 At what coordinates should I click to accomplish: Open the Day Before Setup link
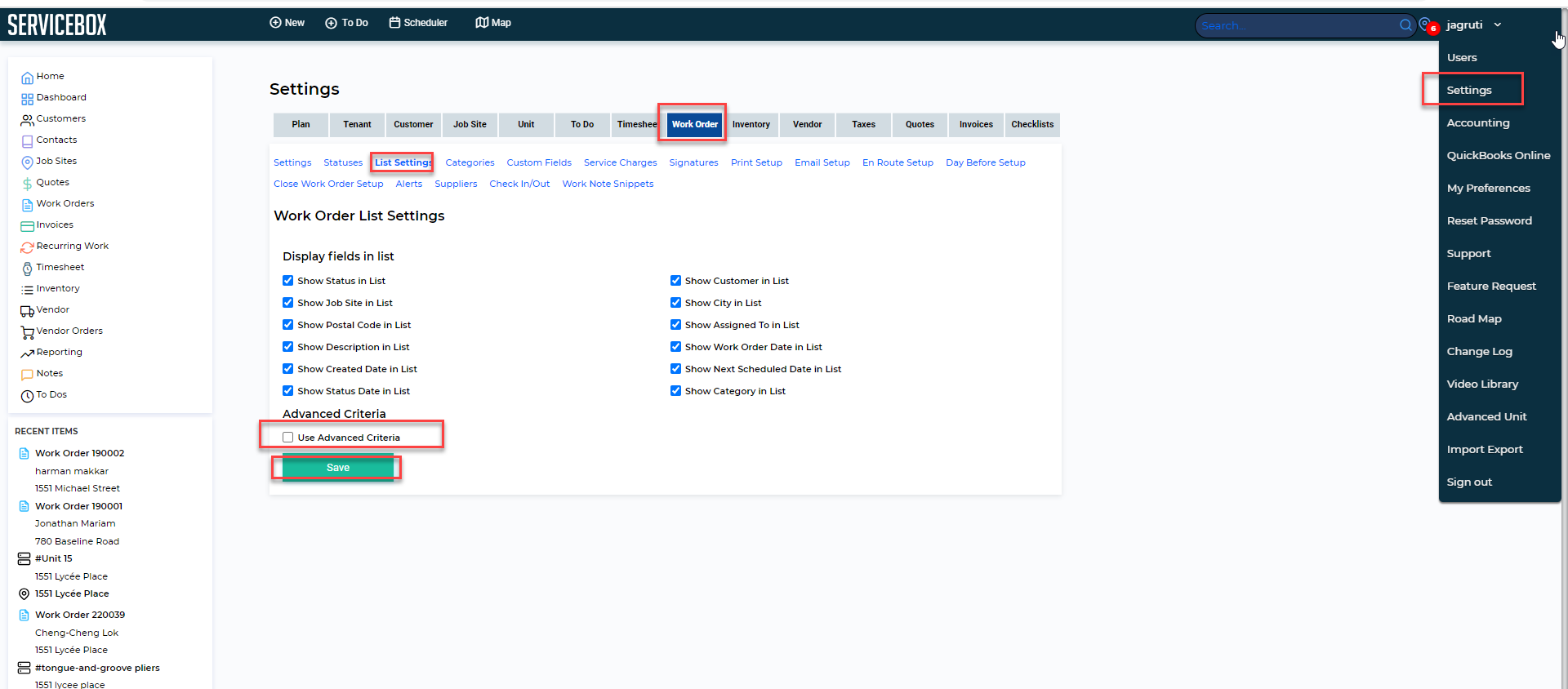pos(986,162)
